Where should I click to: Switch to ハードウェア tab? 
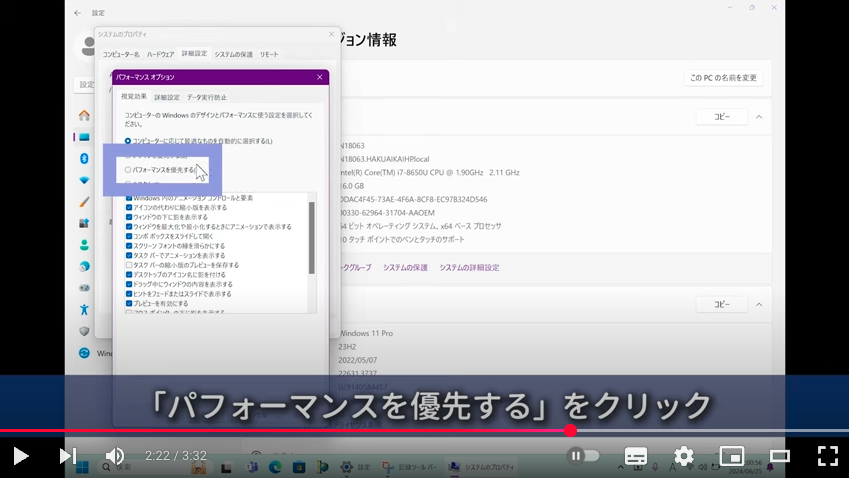click(x=160, y=55)
